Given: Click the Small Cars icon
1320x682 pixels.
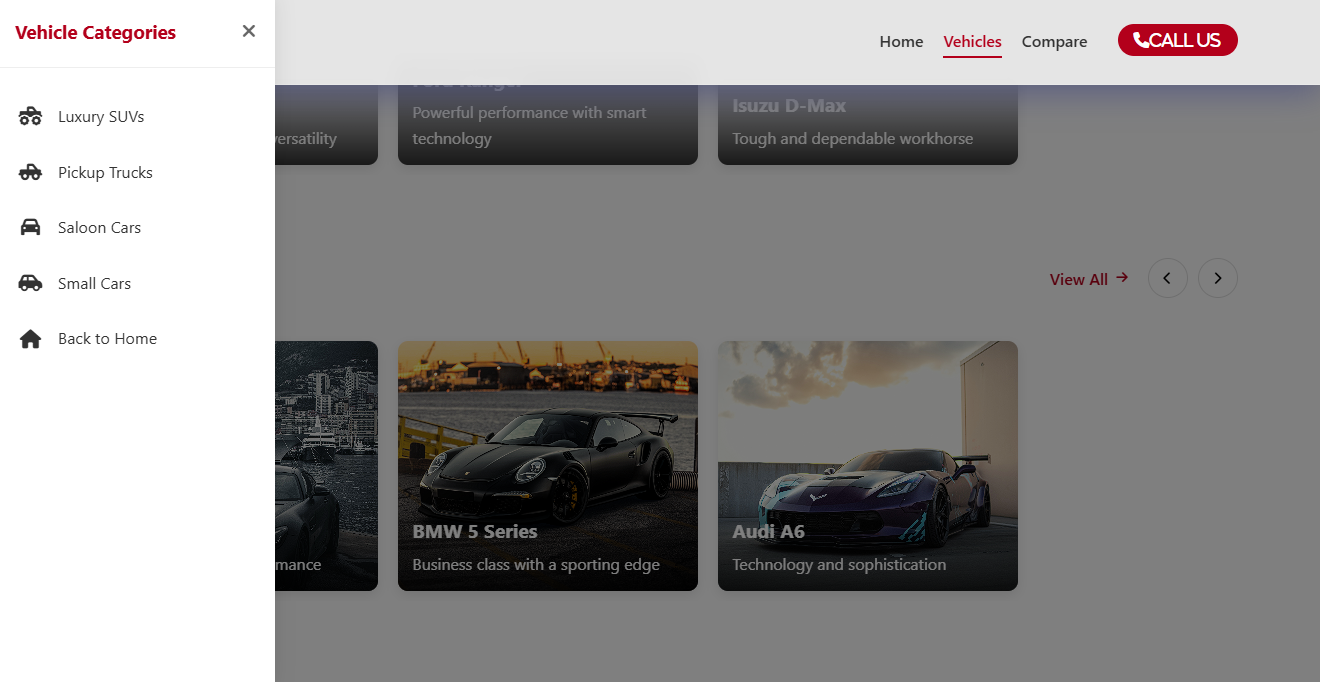Looking at the screenshot, I should [x=30, y=283].
